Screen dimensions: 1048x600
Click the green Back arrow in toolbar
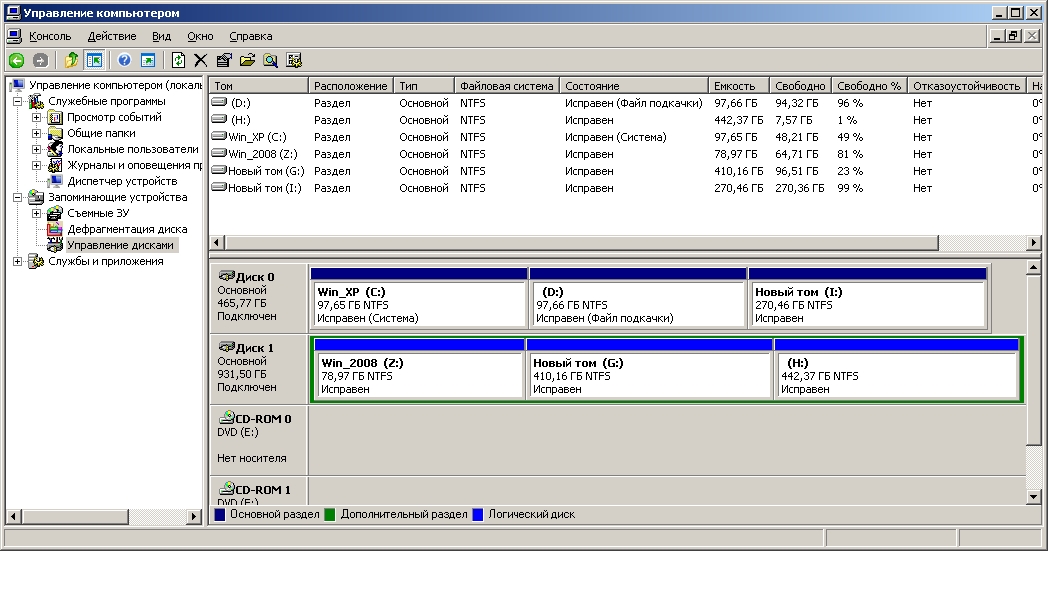(16, 60)
